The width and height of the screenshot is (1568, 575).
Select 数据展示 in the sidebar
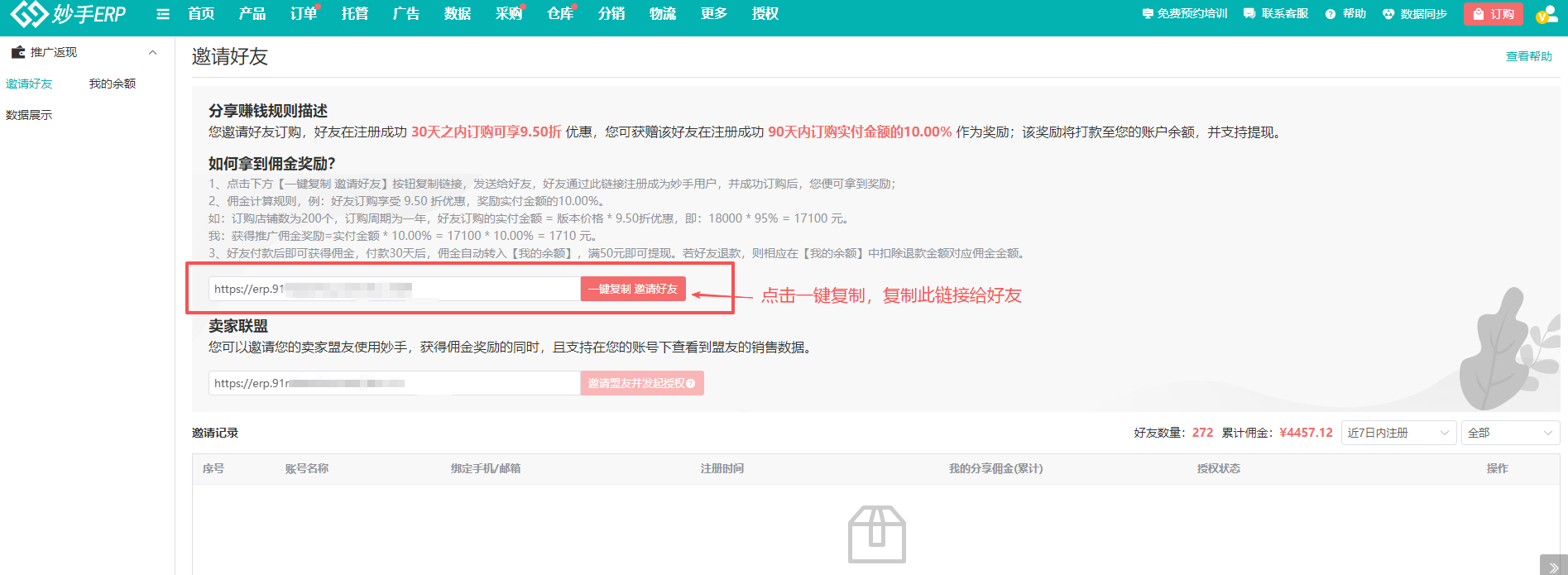29,115
